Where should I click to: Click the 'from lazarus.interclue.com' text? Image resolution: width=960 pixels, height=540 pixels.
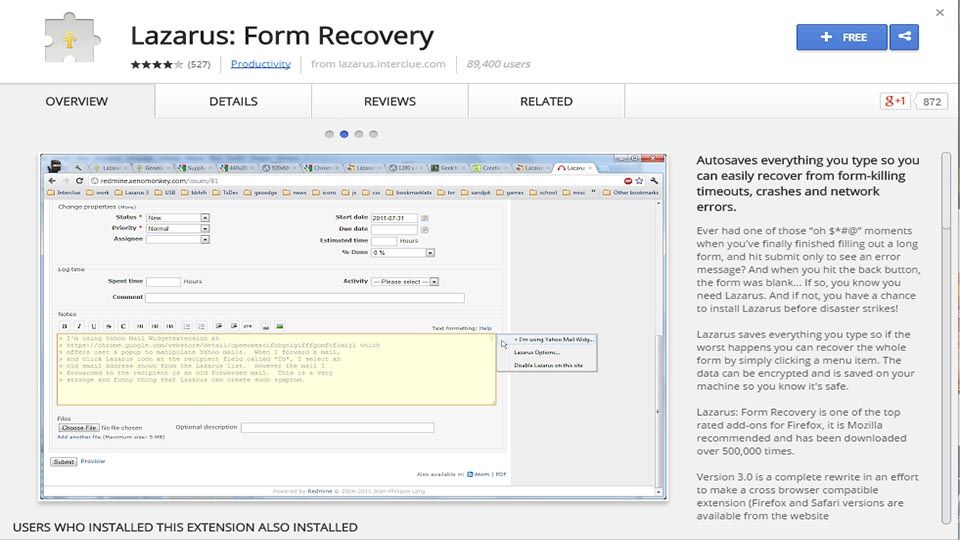(378, 64)
